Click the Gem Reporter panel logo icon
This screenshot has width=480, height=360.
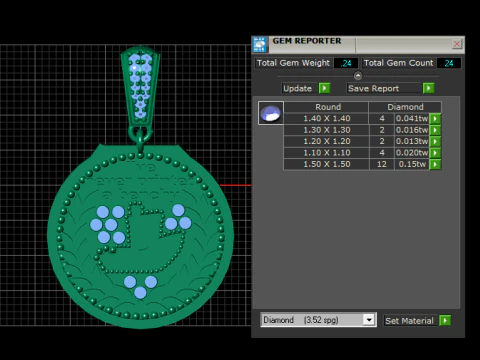point(260,44)
